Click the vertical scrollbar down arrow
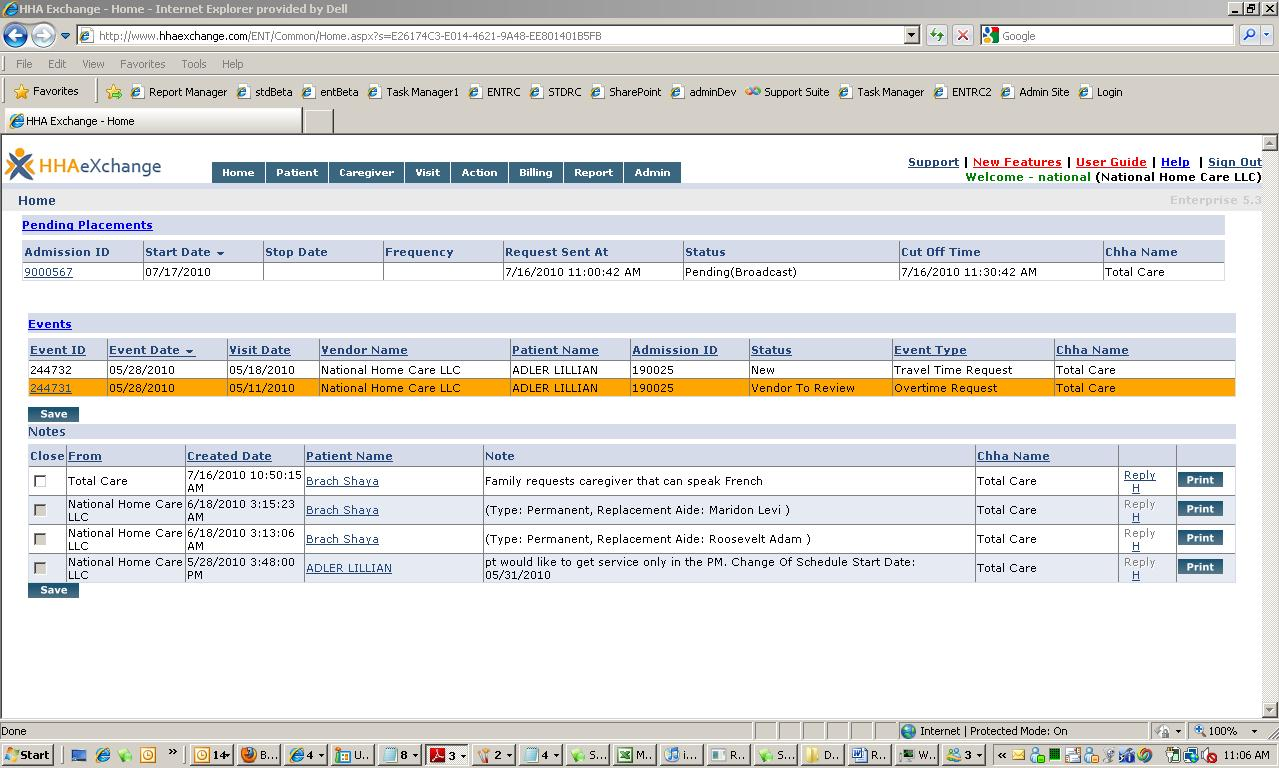Viewport: 1279px width, 768px height. point(1270,709)
